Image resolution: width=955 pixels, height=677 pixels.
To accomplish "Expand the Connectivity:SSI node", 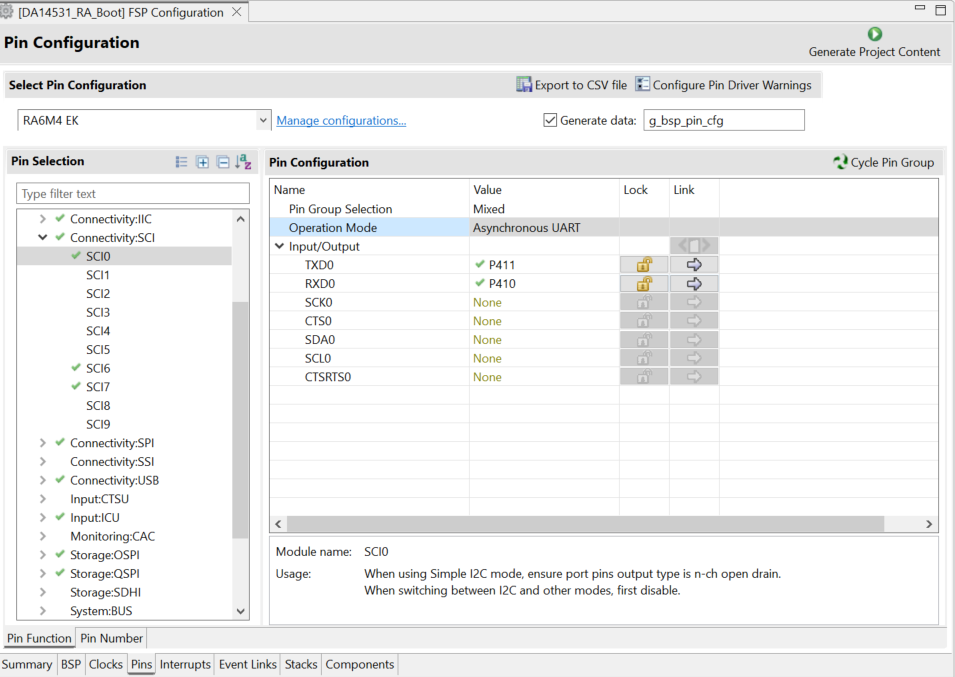I will coord(43,461).
